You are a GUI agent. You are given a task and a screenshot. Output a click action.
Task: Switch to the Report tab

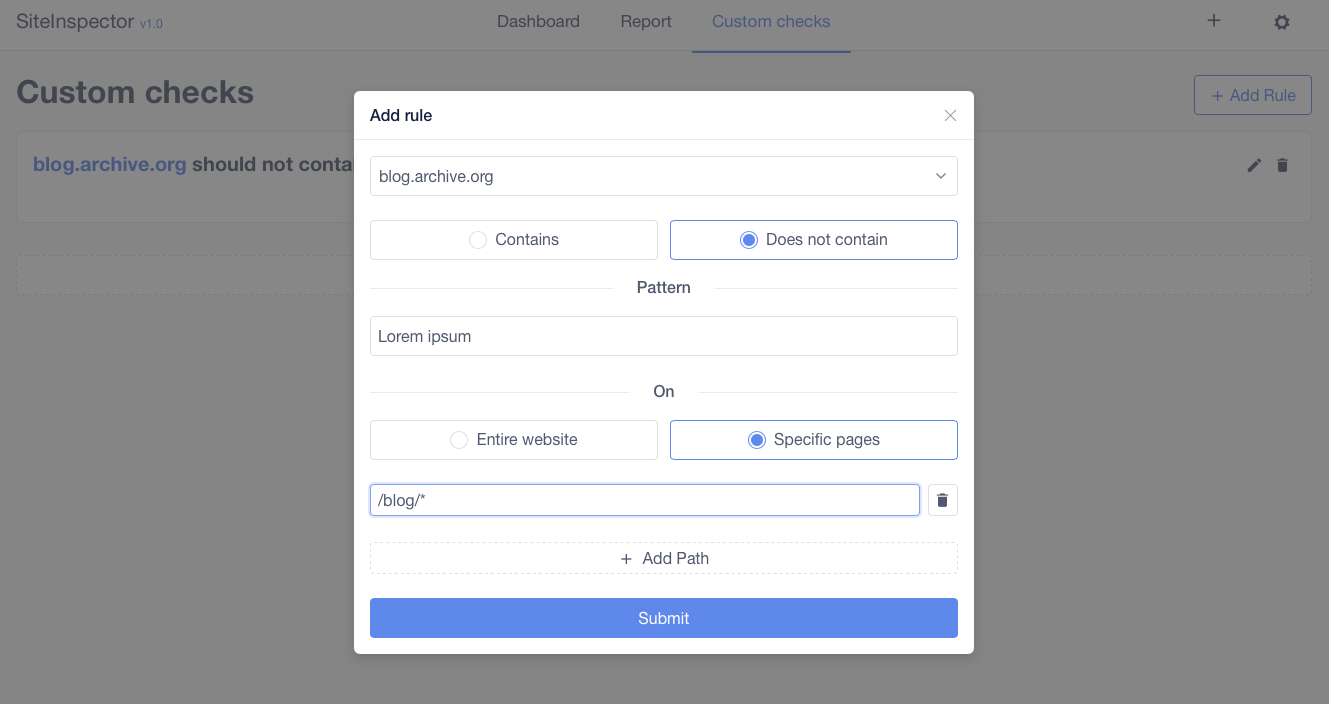[645, 21]
